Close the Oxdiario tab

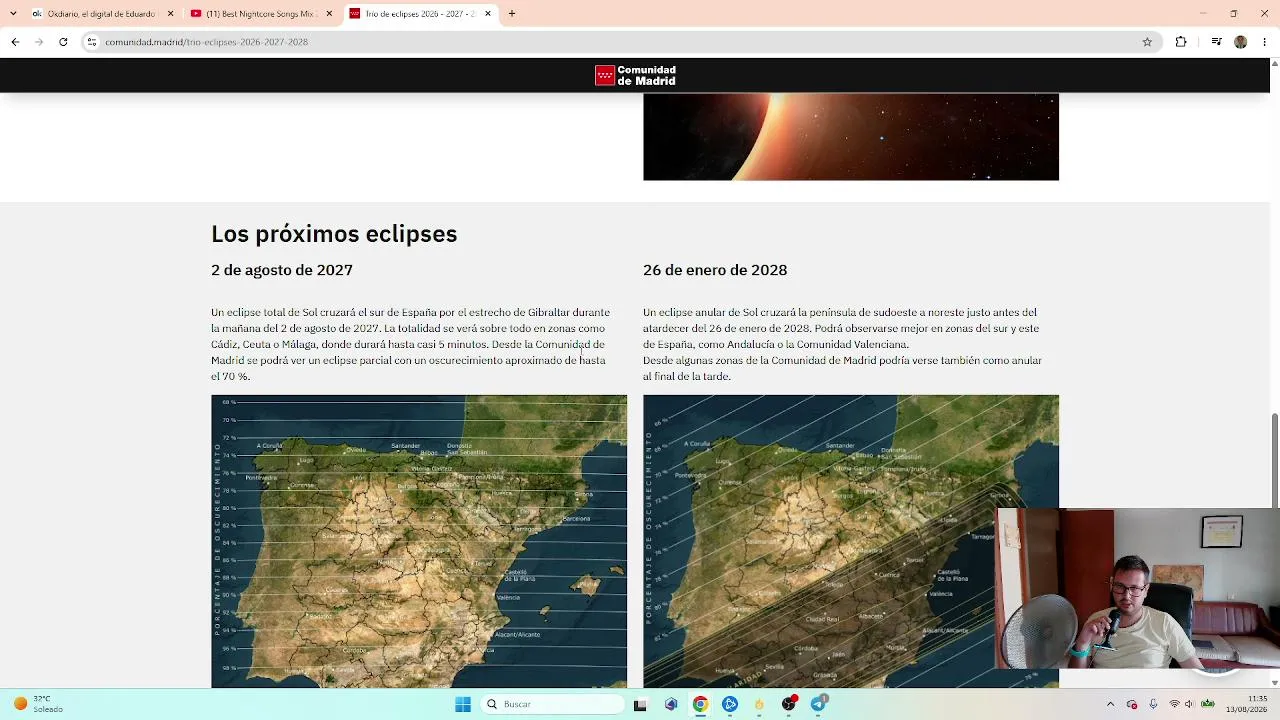click(170, 14)
